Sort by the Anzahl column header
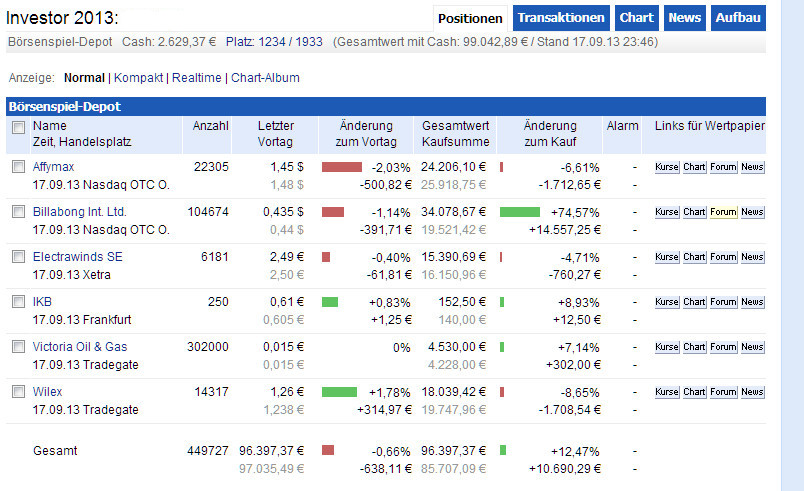Image resolution: width=804 pixels, height=491 pixels. tap(210, 126)
